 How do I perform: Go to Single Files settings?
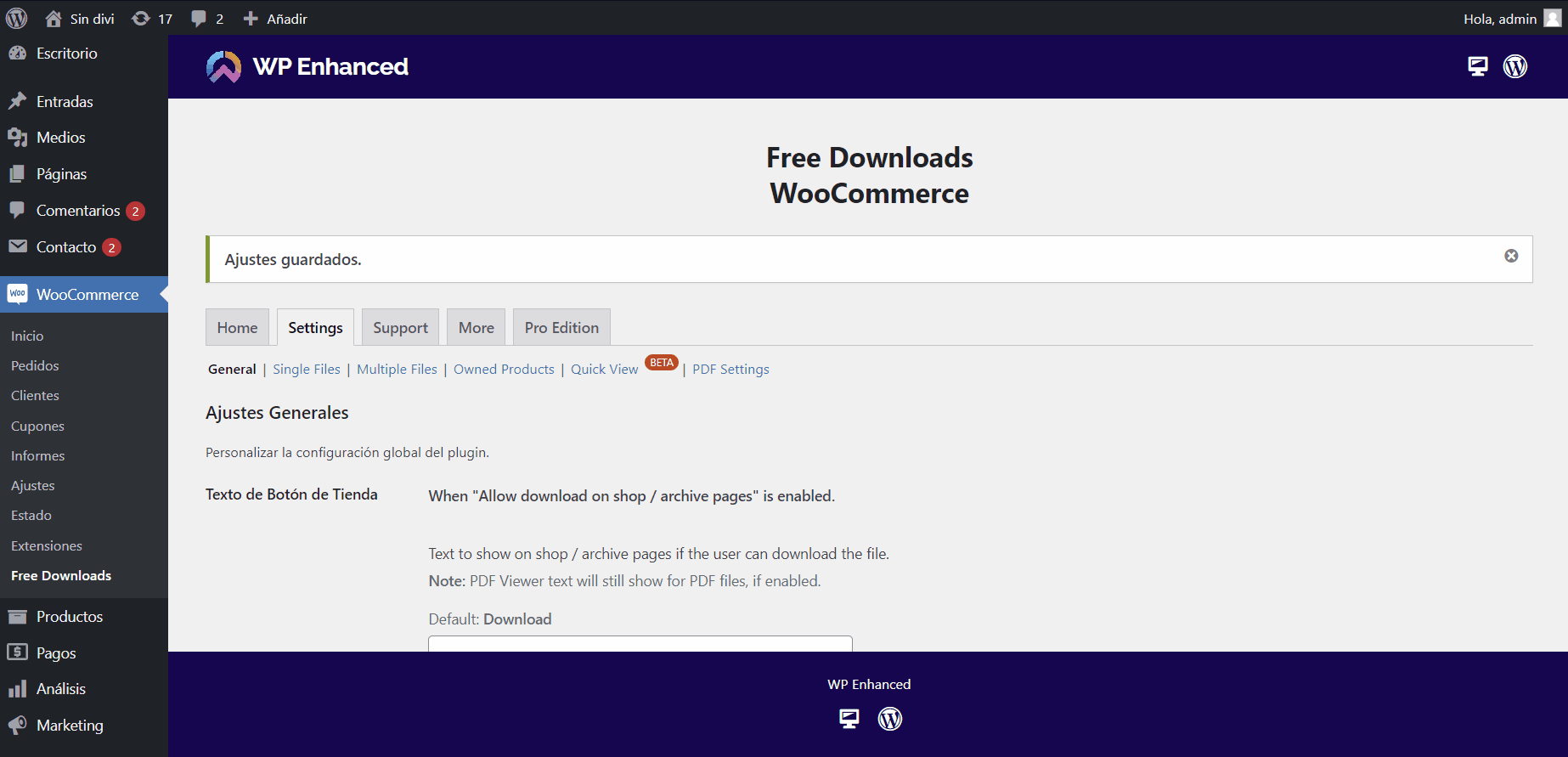pyautogui.click(x=306, y=370)
